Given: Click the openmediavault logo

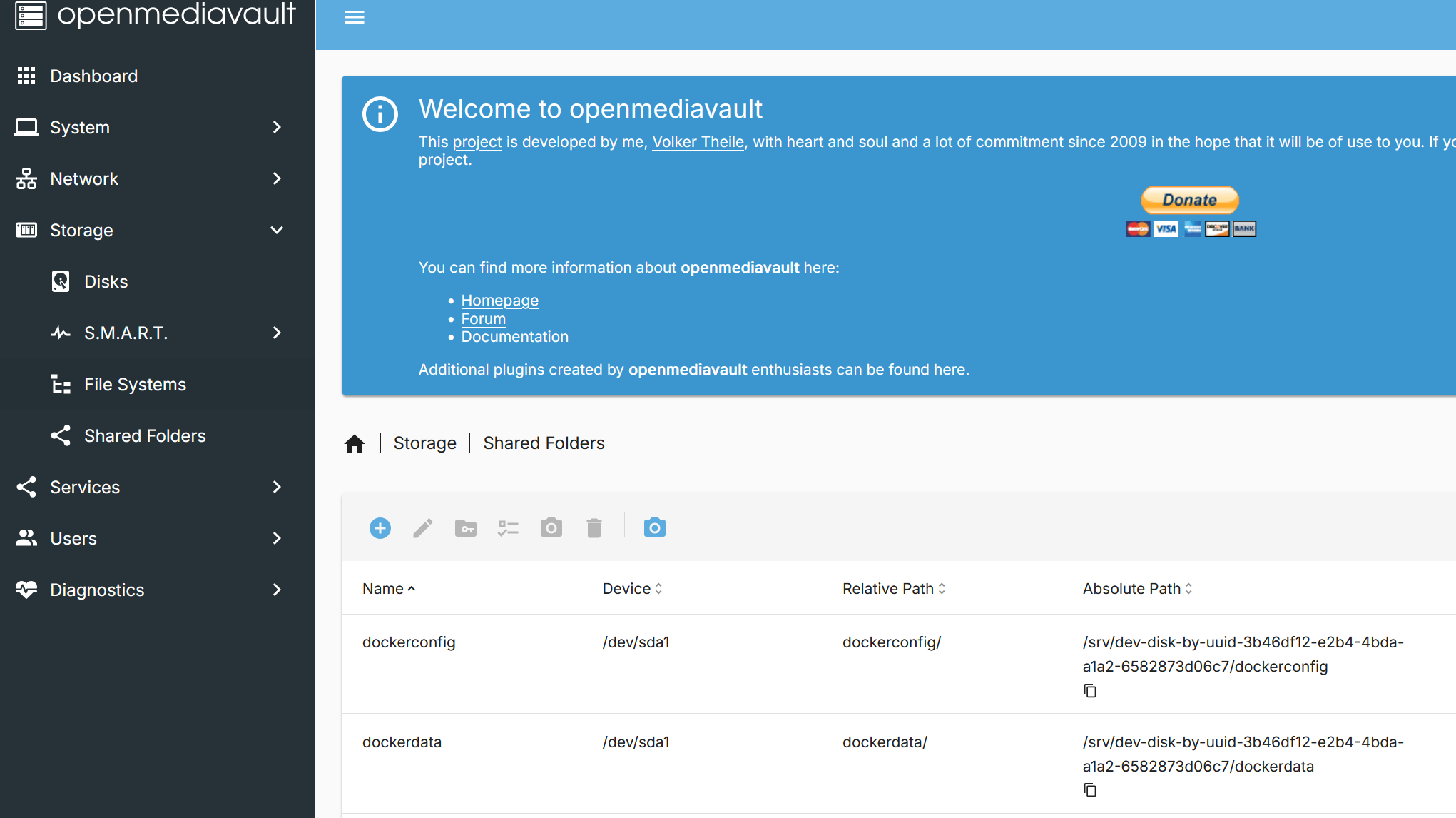Looking at the screenshot, I should click(x=156, y=14).
